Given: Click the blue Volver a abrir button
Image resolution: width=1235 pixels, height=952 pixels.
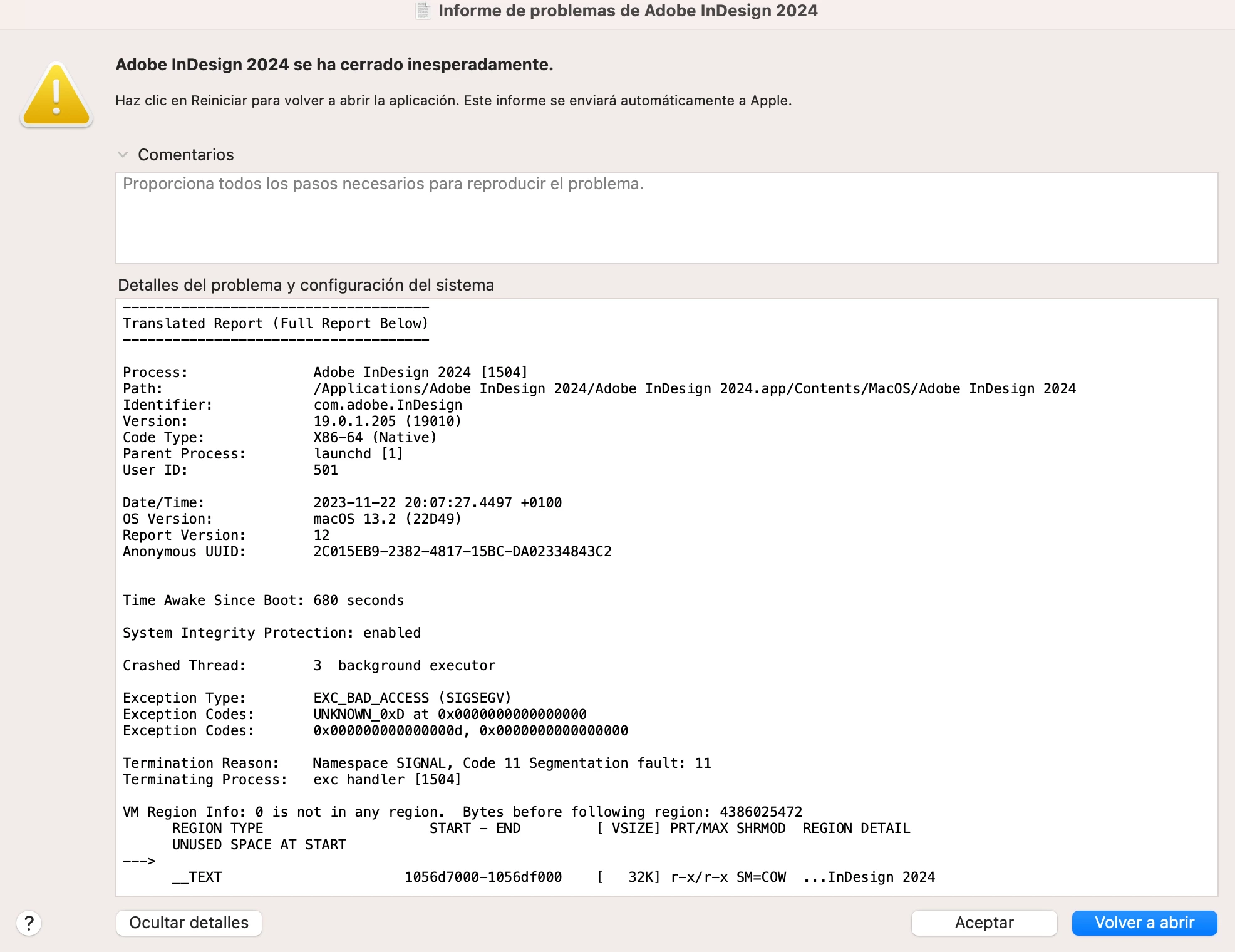Looking at the screenshot, I should 1144,923.
